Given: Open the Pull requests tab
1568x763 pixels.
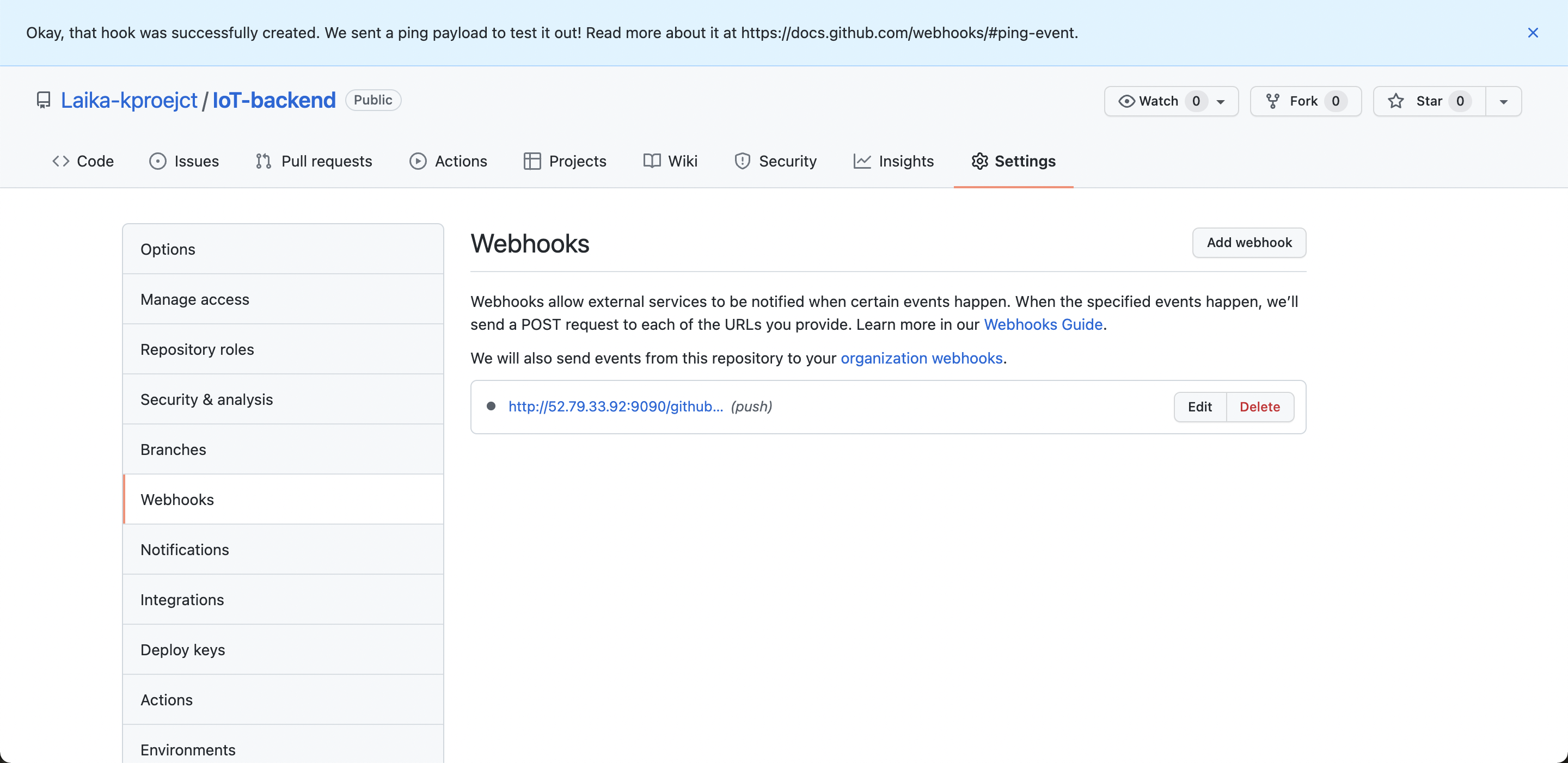Looking at the screenshot, I should click(x=314, y=161).
